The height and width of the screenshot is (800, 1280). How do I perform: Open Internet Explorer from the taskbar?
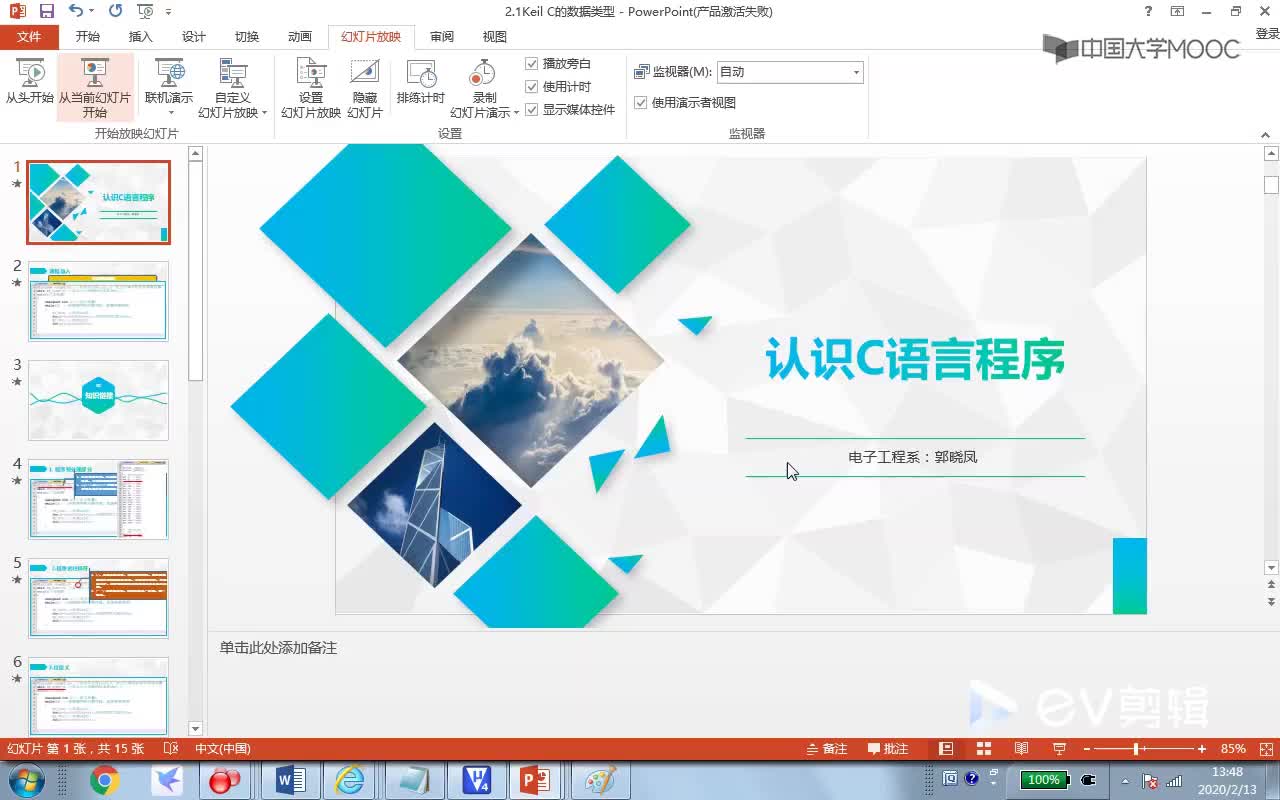coord(350,780)
